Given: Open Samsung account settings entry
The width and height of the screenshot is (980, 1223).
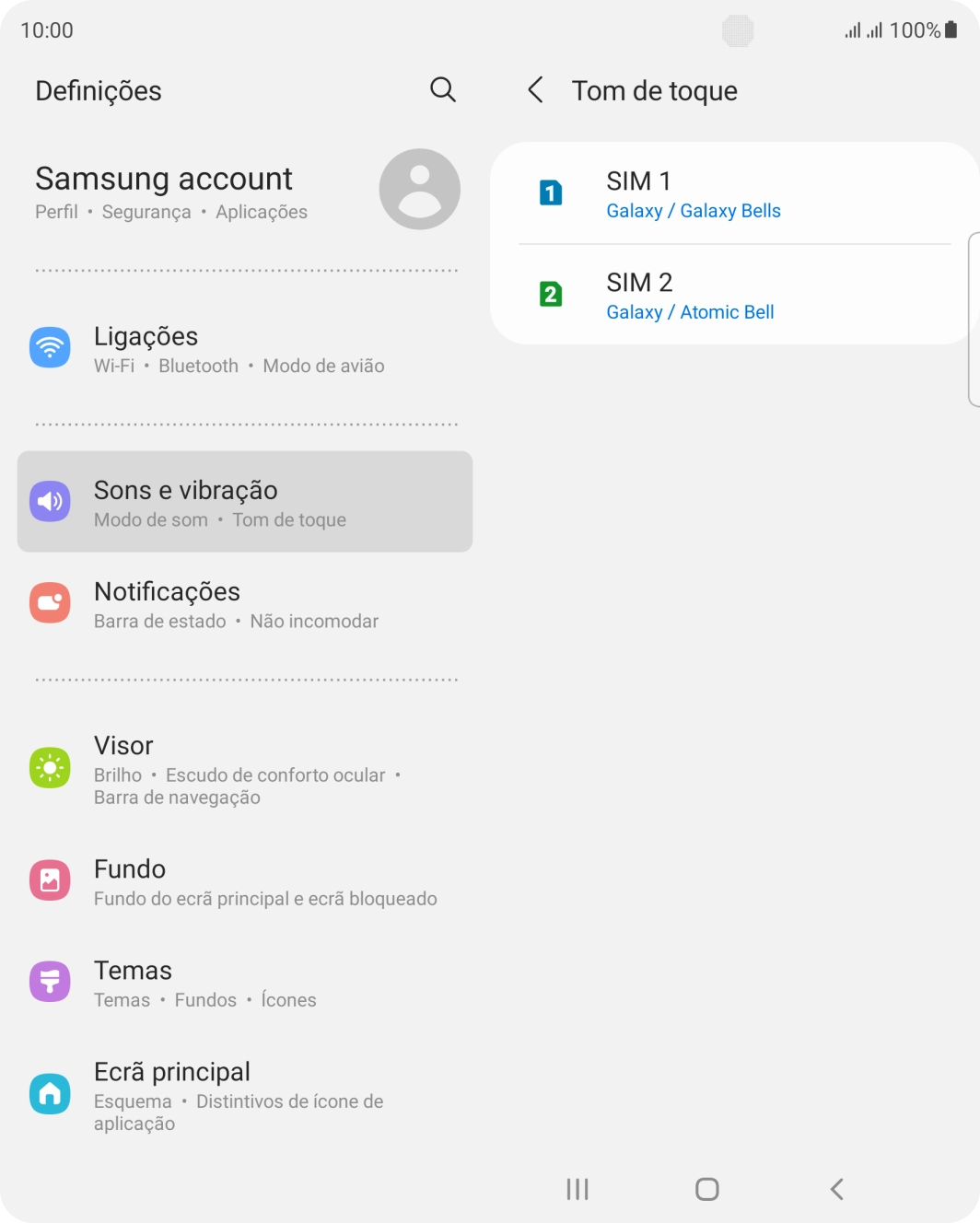Looking at the screenshot, I should click(x=245, y=192).
